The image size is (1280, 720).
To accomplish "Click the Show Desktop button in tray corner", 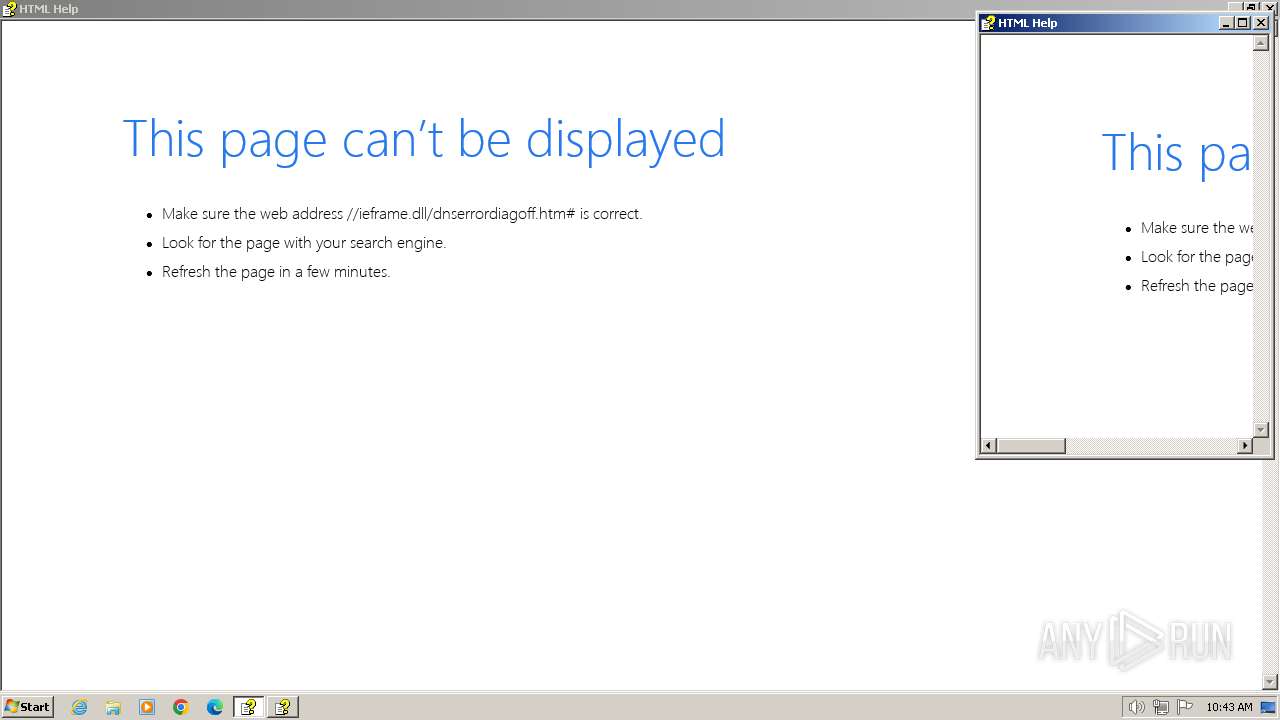I will 1268,707.
